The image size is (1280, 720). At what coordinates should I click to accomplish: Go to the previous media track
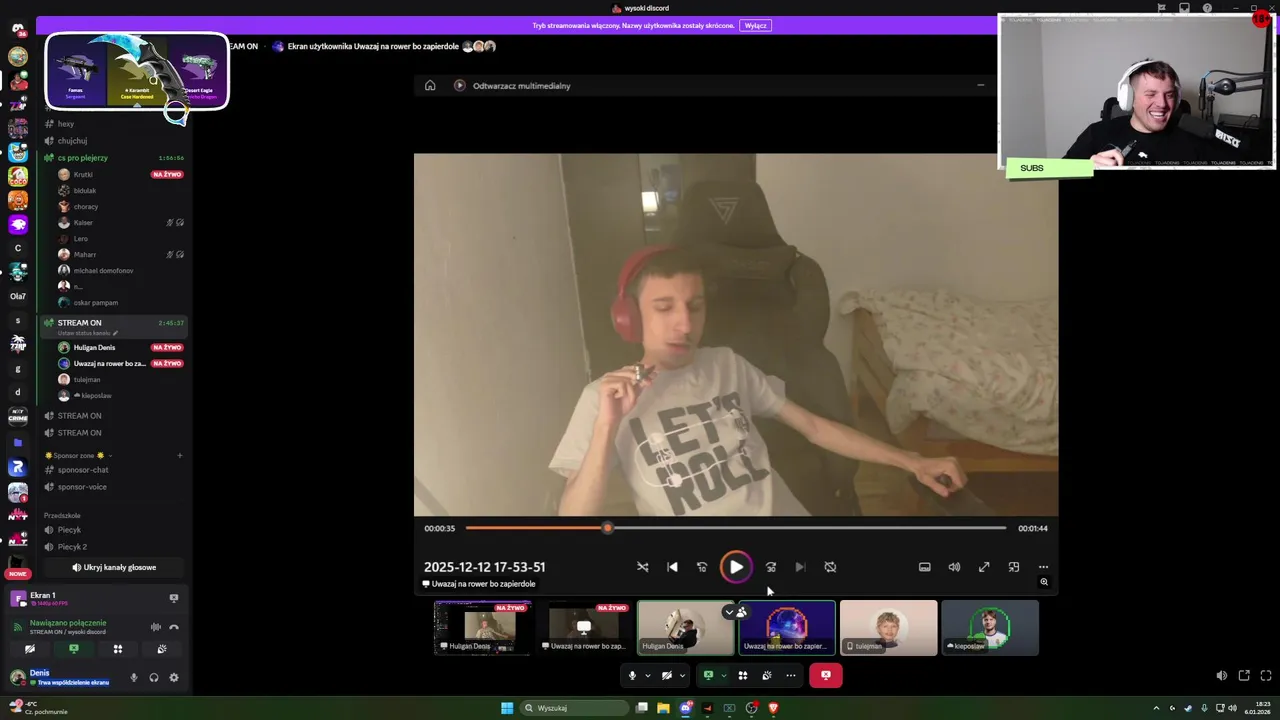click(672, 567)
